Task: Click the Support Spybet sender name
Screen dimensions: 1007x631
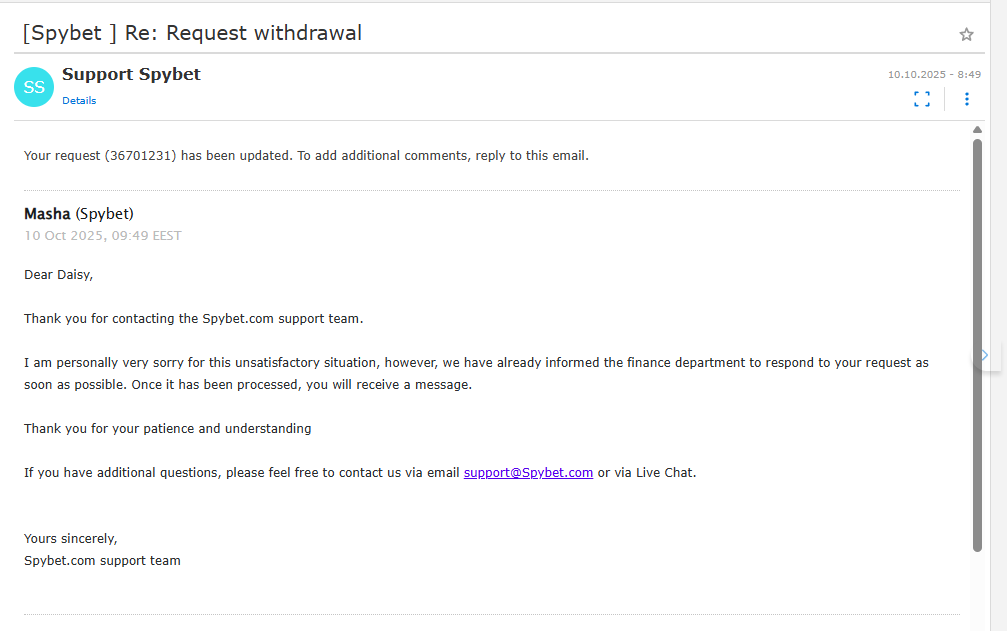Action: (131, 74)
